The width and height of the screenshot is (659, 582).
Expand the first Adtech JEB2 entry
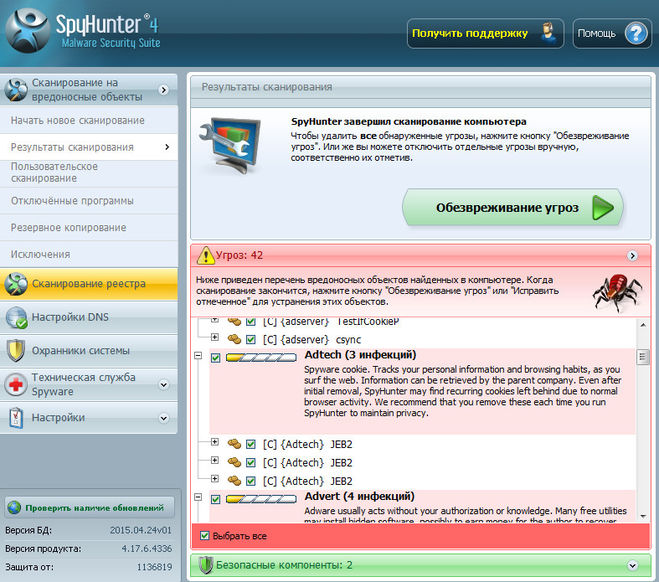tap(215, 442)
